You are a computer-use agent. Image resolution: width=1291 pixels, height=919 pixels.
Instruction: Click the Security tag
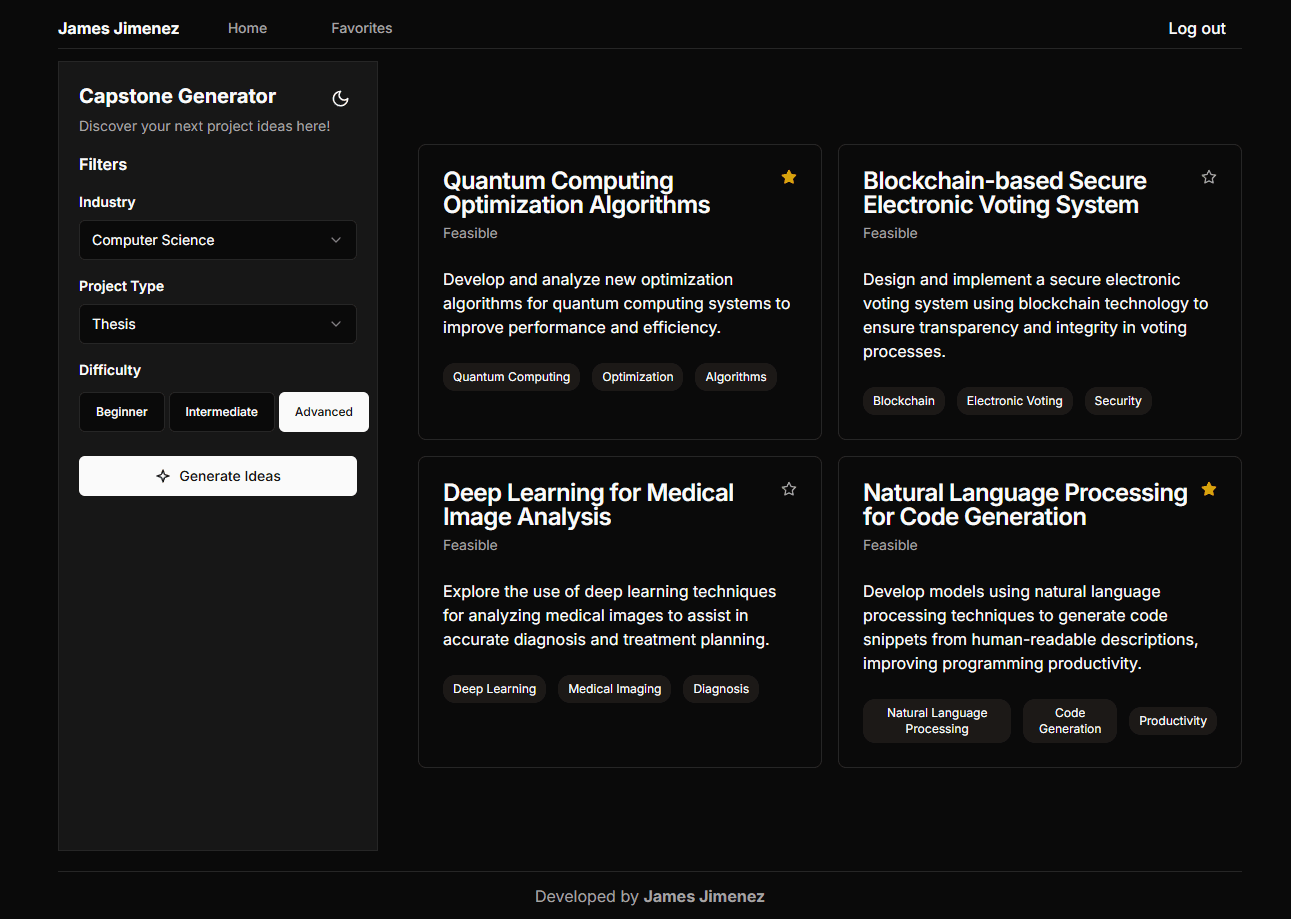pos(1118,401)
